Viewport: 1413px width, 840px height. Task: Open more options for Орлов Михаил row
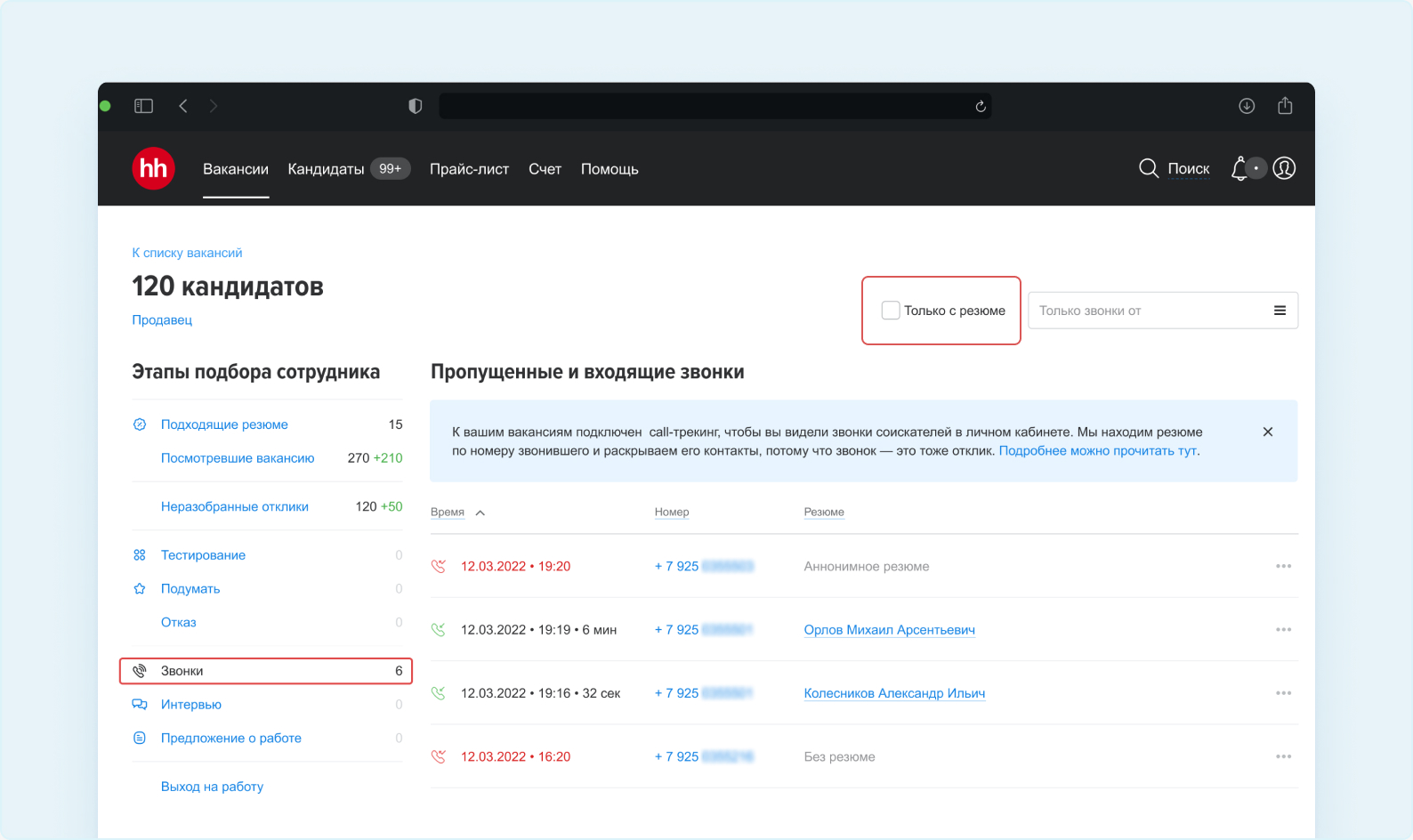1283,629
